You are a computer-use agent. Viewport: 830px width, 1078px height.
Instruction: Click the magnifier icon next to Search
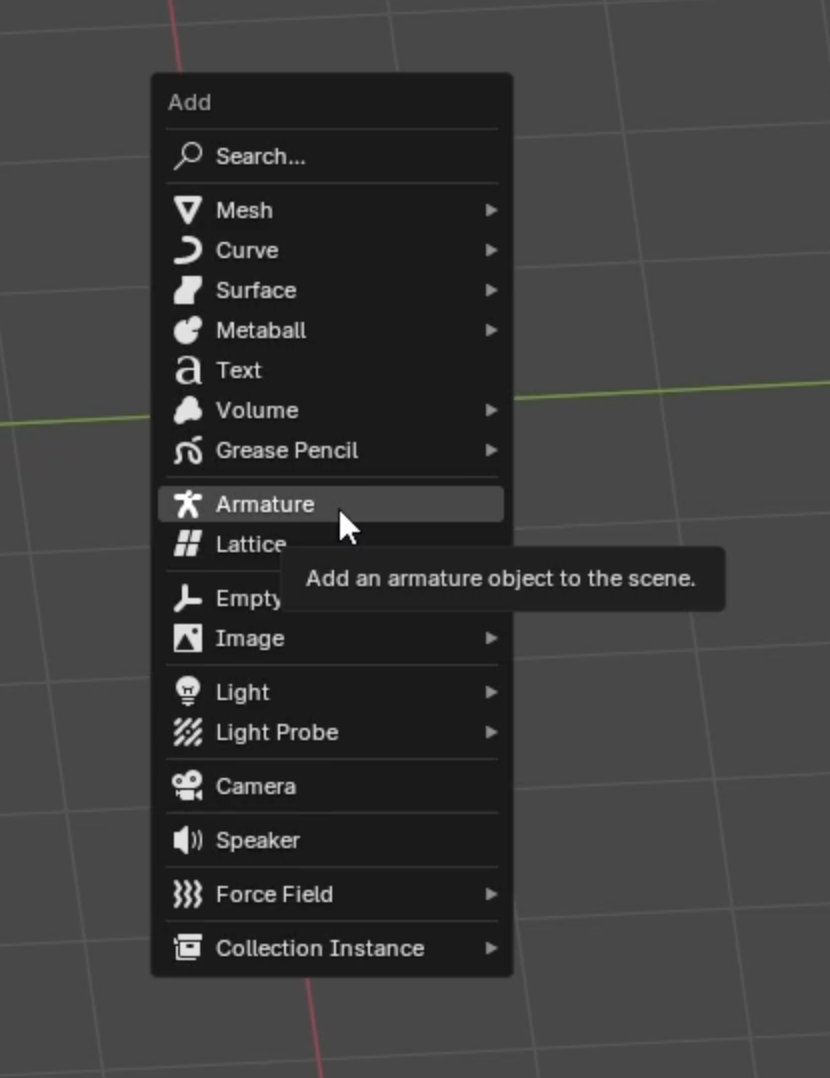pos(188,156)
